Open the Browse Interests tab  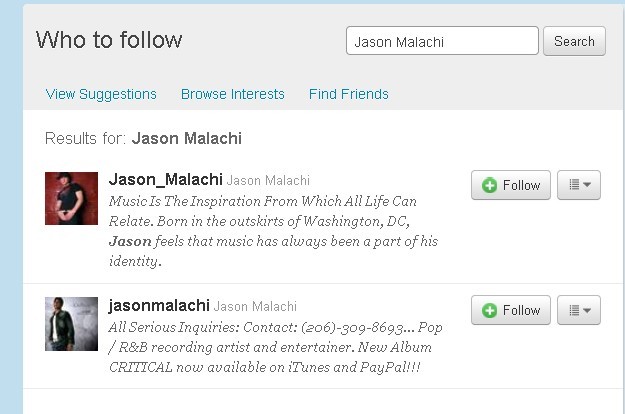click(233, 94)
